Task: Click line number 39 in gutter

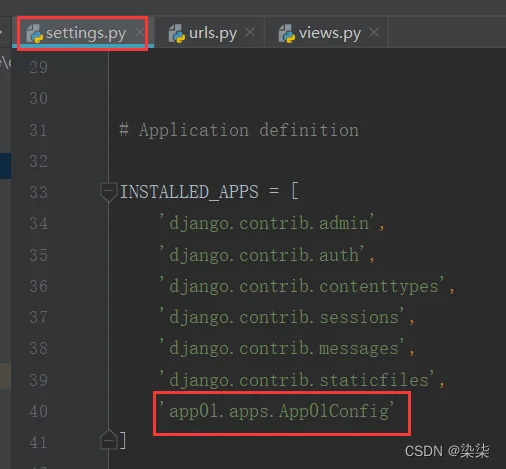Action: 38,380
